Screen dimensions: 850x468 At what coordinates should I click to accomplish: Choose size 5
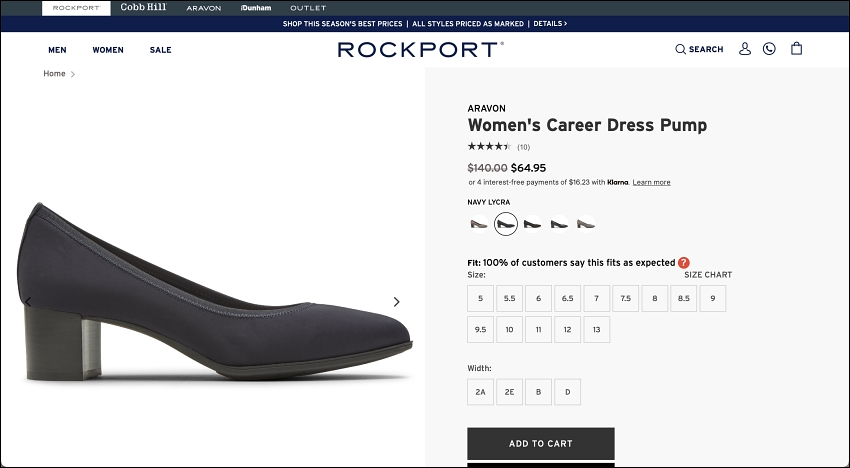480,298
